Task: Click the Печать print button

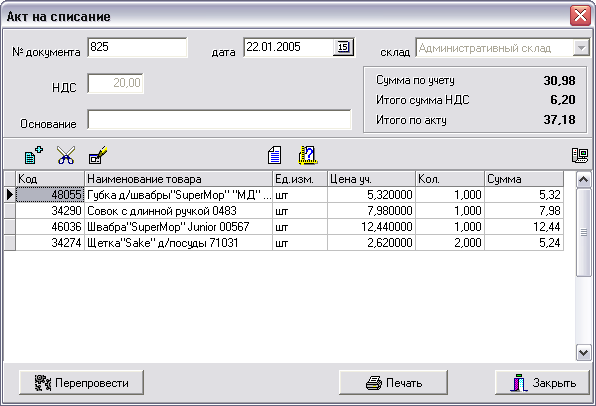Action: 393,382
